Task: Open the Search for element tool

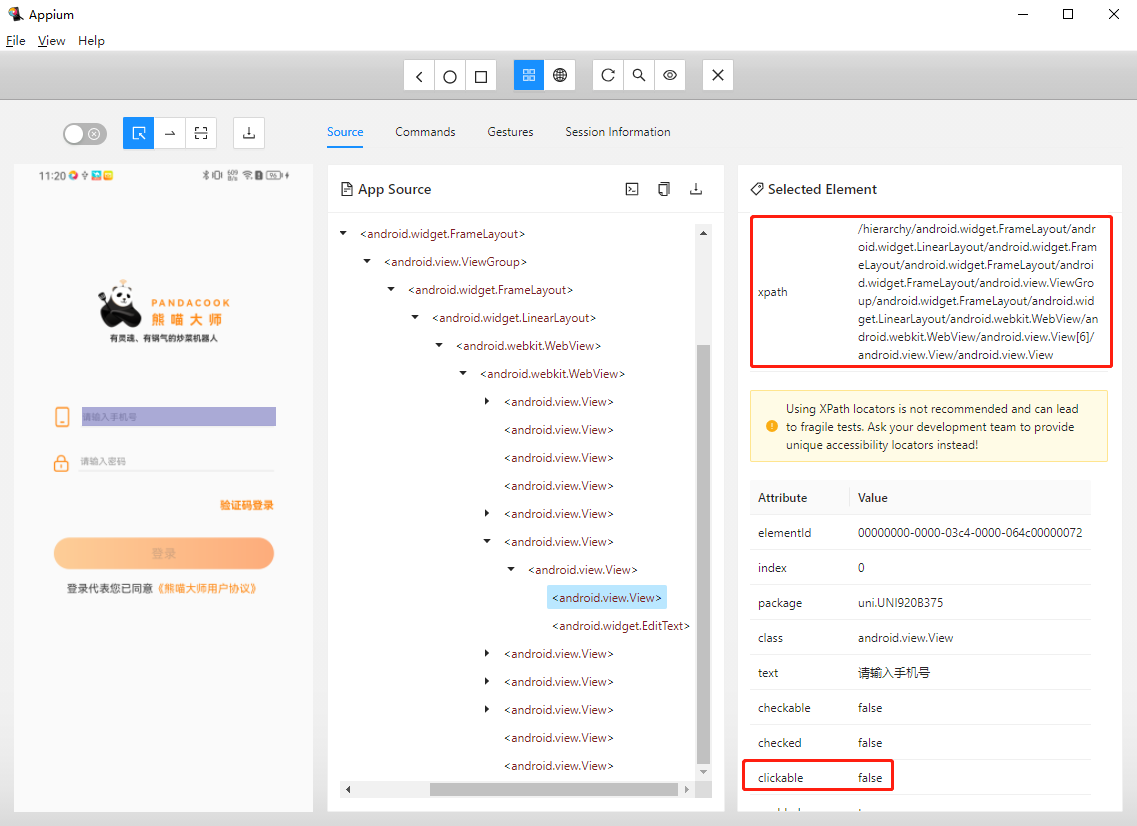Action: click(x=638, y=76)
